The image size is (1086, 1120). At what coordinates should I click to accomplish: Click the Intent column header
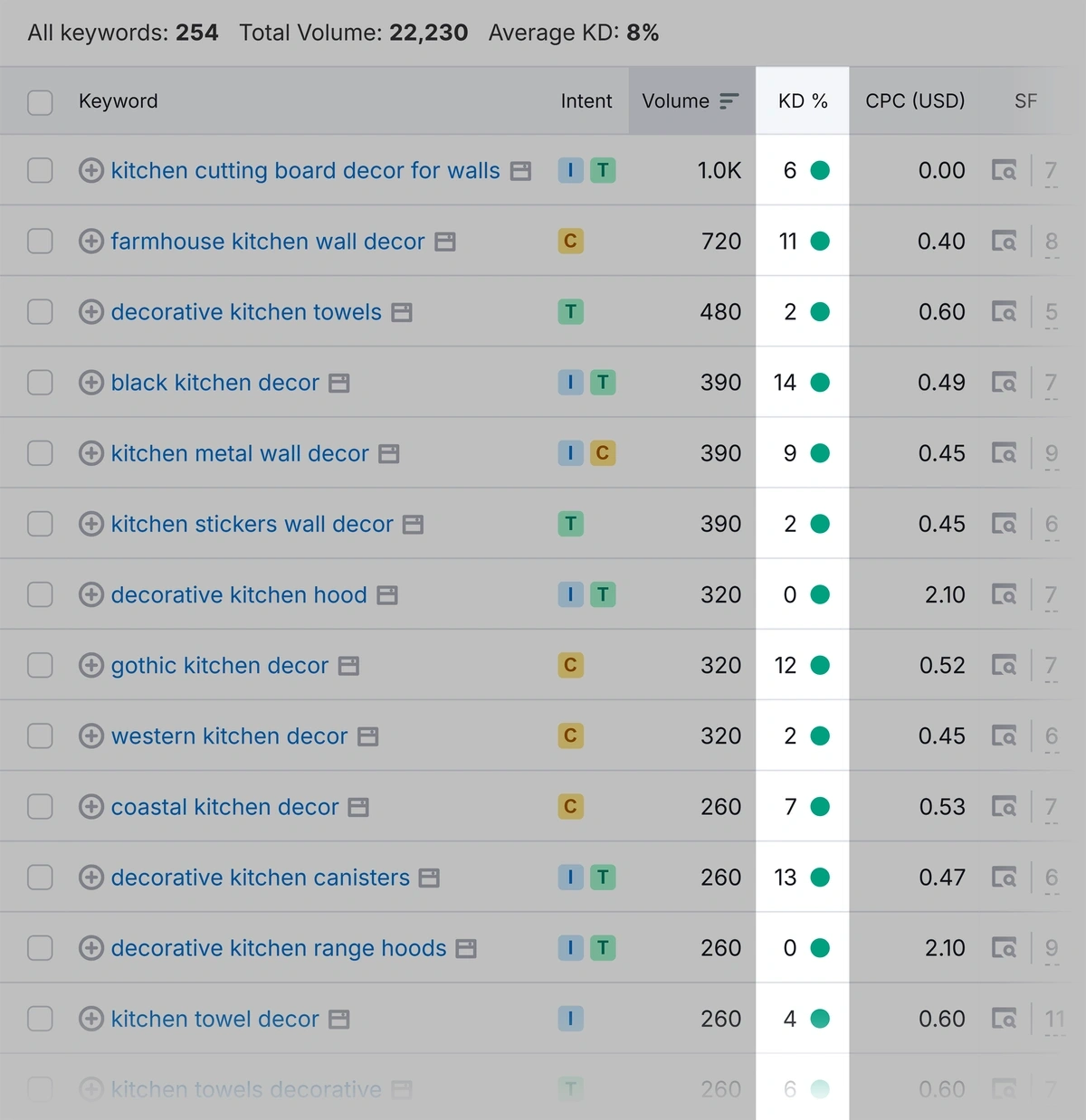pyautogui.click(x=586, y=101)
